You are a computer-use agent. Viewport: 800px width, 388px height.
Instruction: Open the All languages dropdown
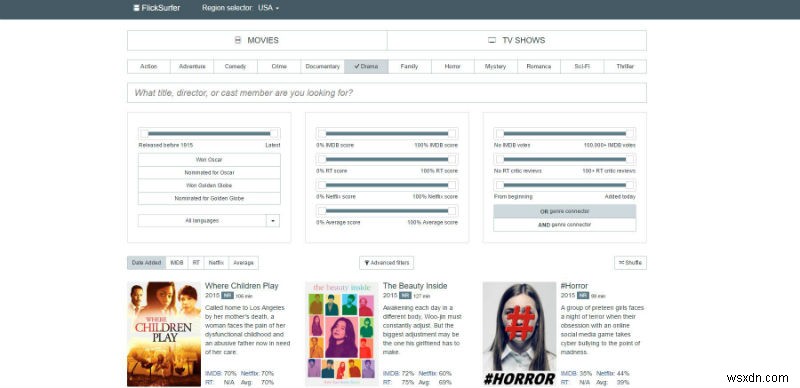[x=202, y=221]
